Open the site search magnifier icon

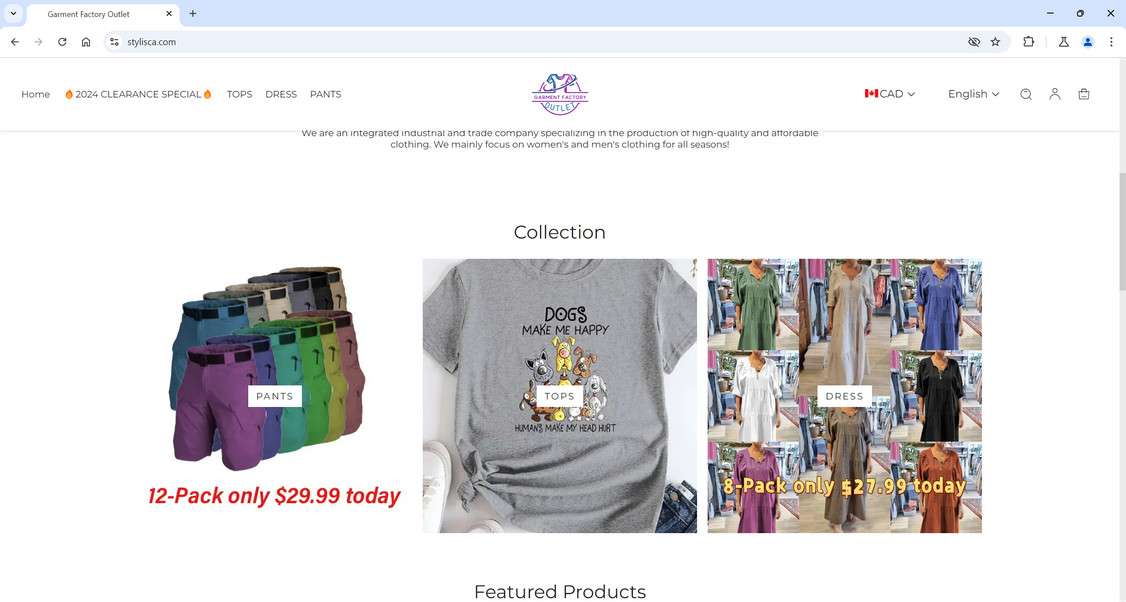tap(1026, 94)
